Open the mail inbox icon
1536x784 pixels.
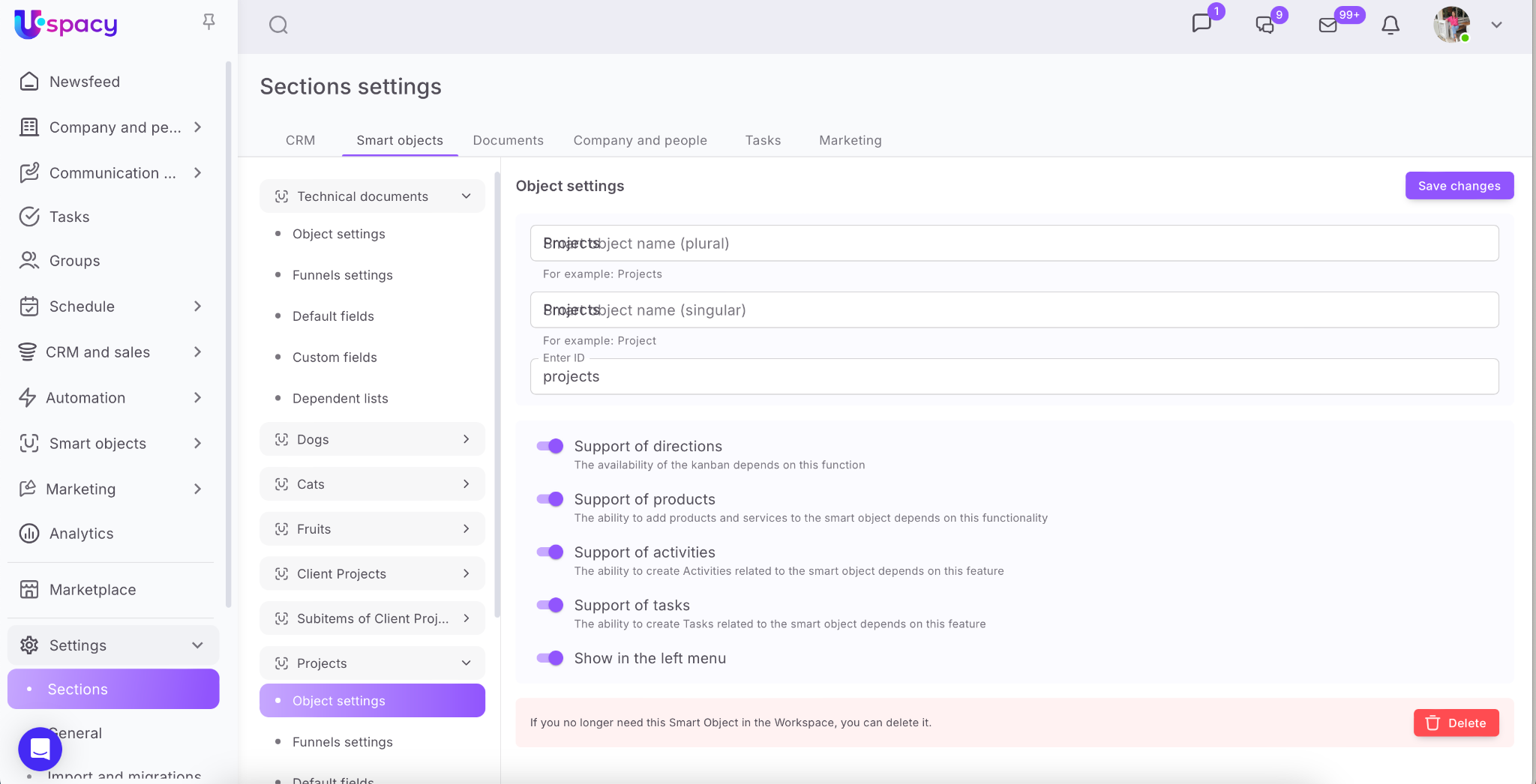point(1327,25)
